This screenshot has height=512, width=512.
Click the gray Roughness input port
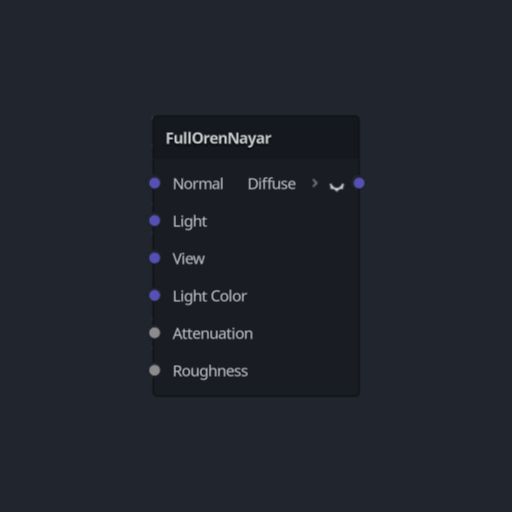[x=155, y=370]
